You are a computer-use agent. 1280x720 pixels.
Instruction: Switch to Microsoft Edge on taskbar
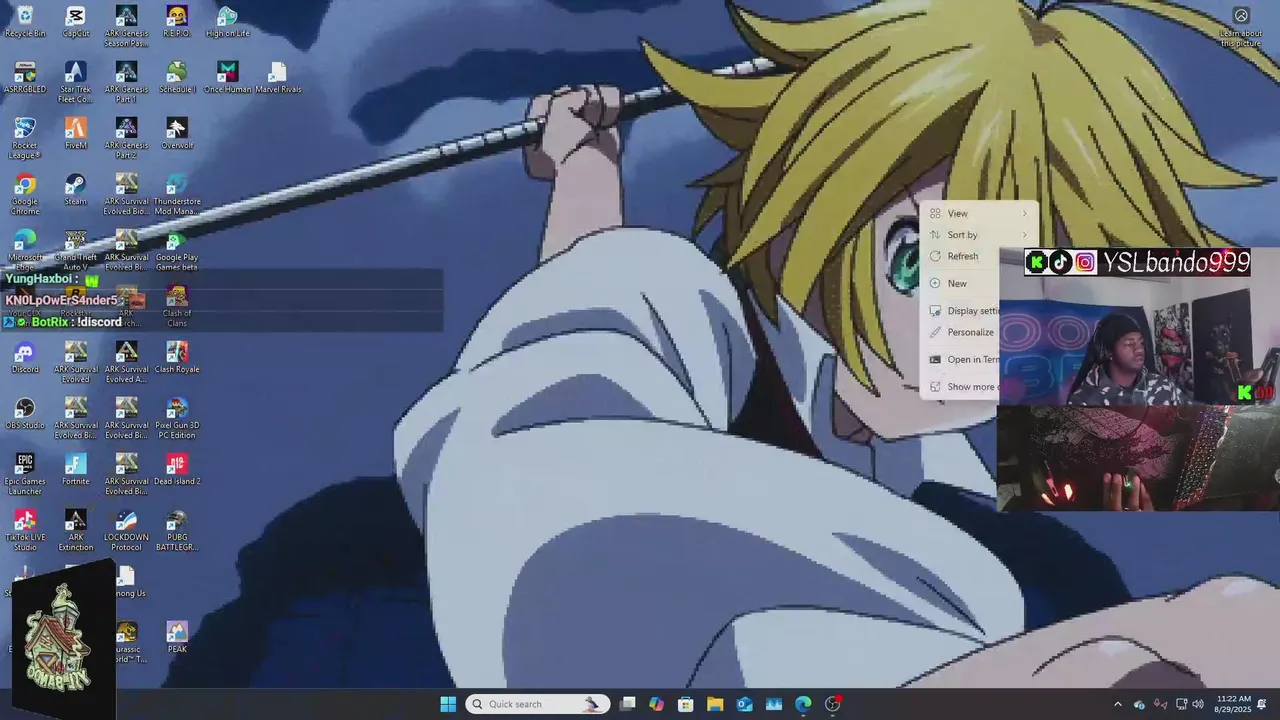(x=803, y=704)
